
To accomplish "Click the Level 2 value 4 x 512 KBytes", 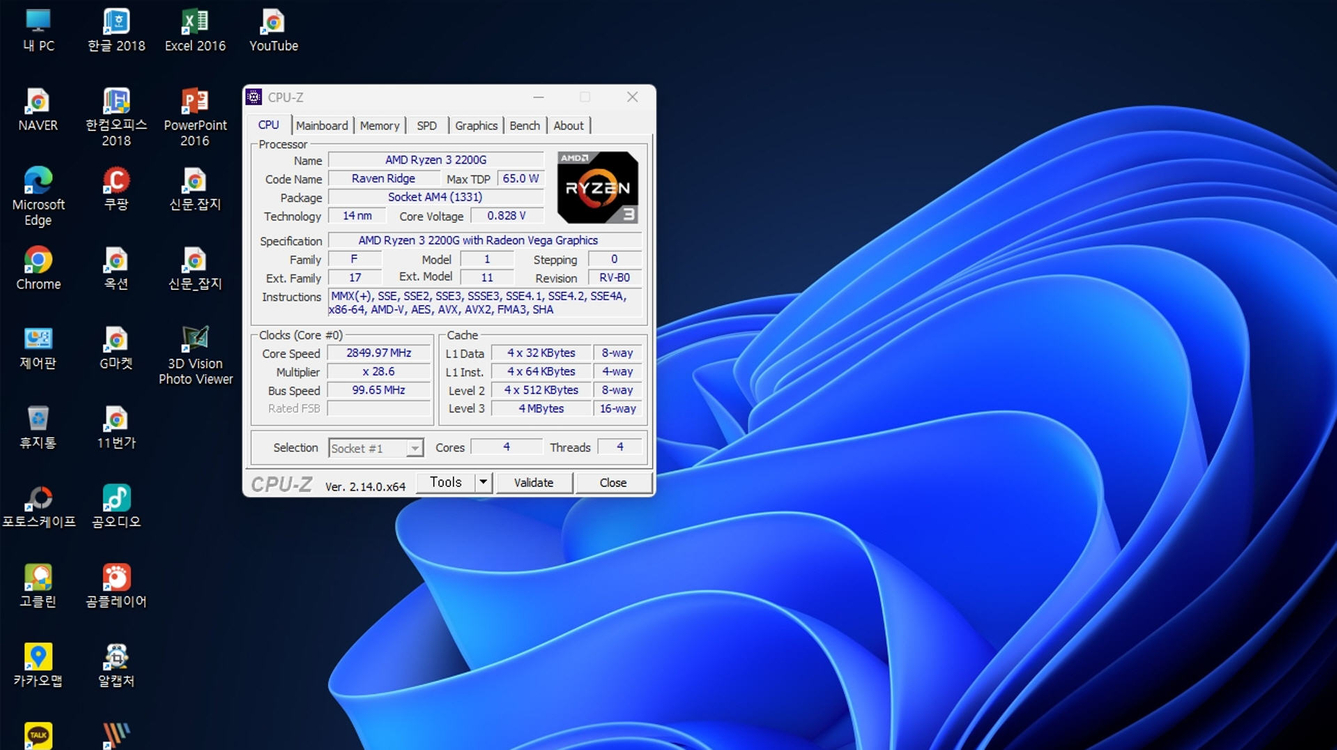I will click(x=541, y=390).
